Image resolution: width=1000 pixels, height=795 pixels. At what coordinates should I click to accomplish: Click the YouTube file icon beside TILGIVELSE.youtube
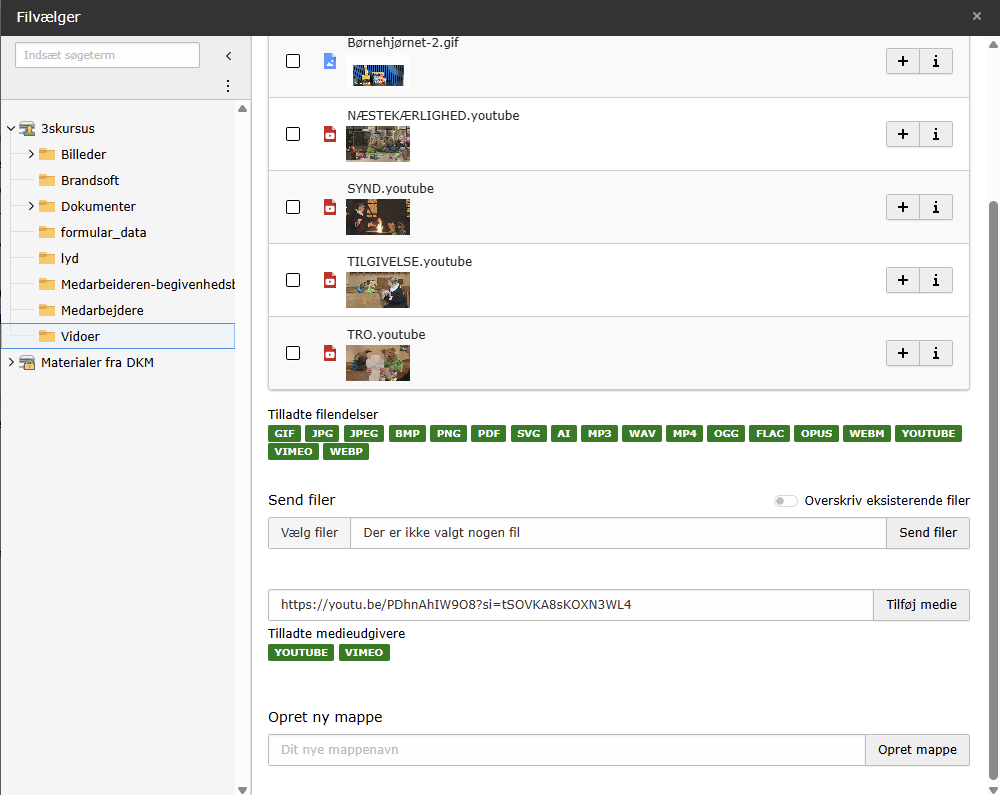click(330, 280)
